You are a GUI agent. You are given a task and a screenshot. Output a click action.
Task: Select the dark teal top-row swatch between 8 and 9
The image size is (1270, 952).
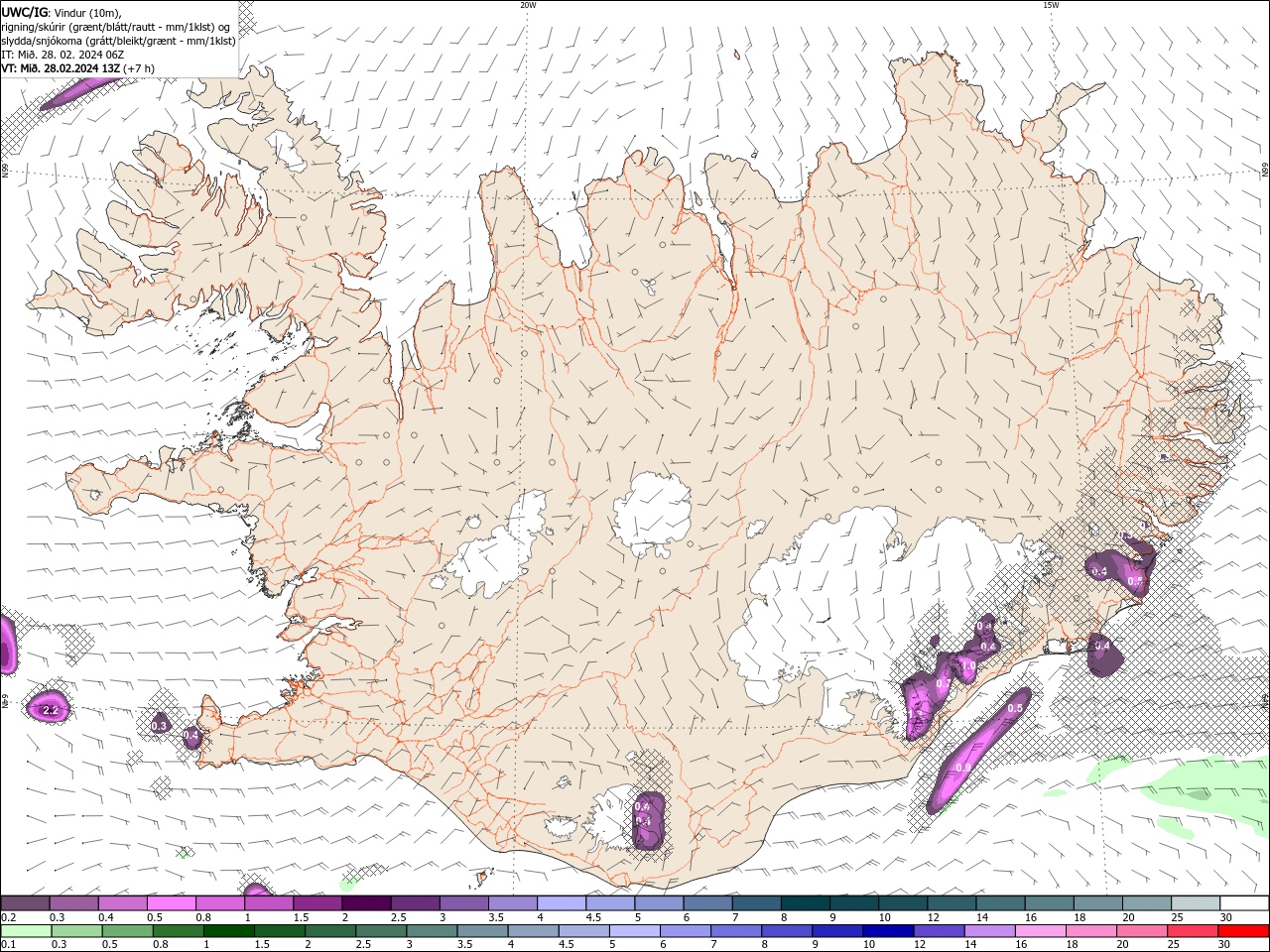pyautogui.click(x=804, y=903)
